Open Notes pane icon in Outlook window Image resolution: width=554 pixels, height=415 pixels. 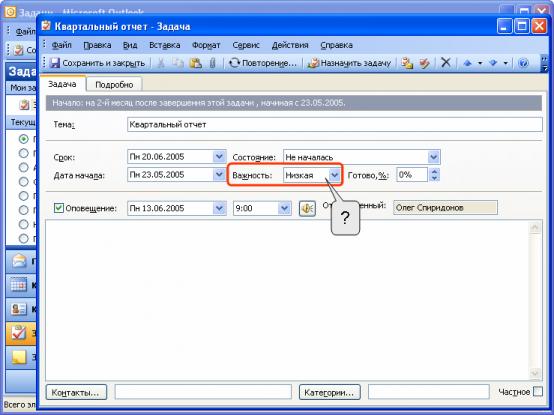(19, 357)
